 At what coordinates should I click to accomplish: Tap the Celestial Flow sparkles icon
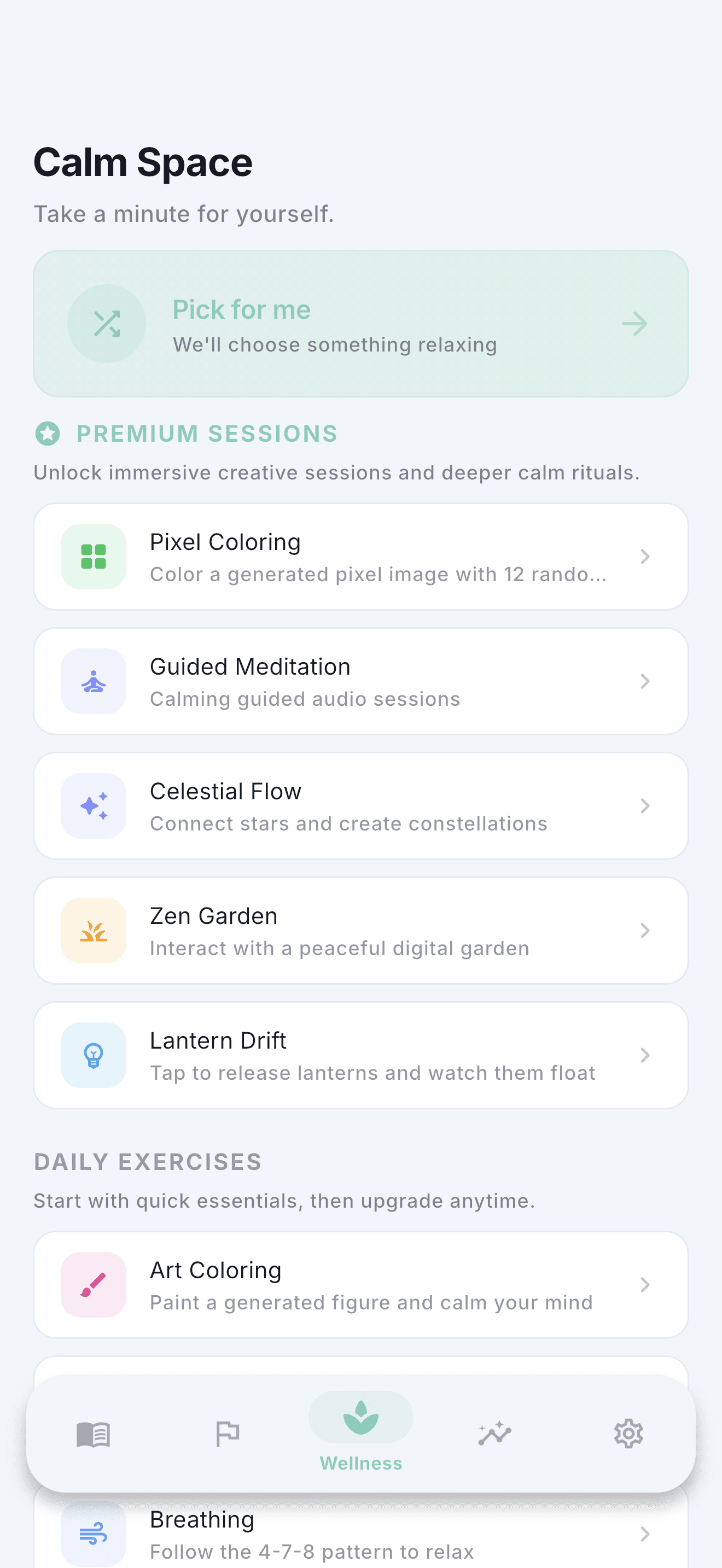point(94,806)
